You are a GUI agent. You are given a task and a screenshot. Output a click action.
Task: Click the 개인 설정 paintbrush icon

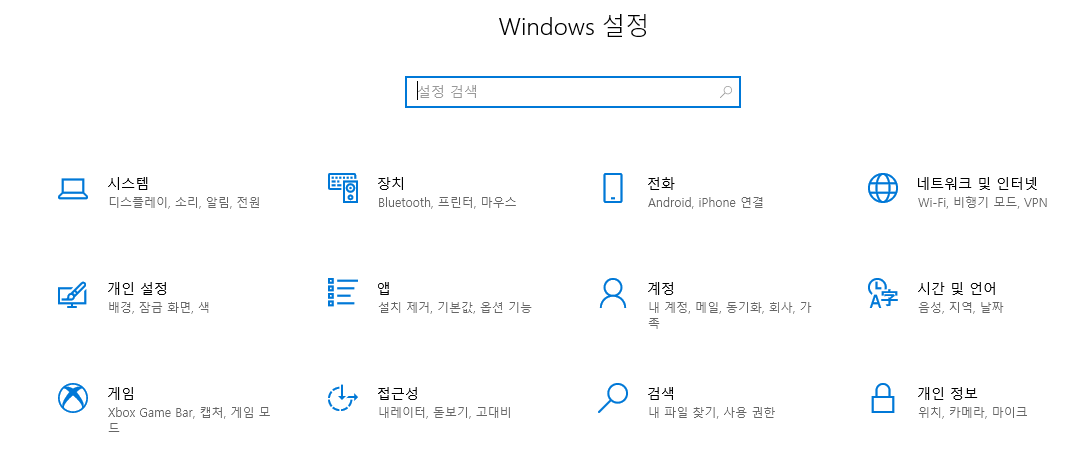pyautogui.click(x=73, y=294)
